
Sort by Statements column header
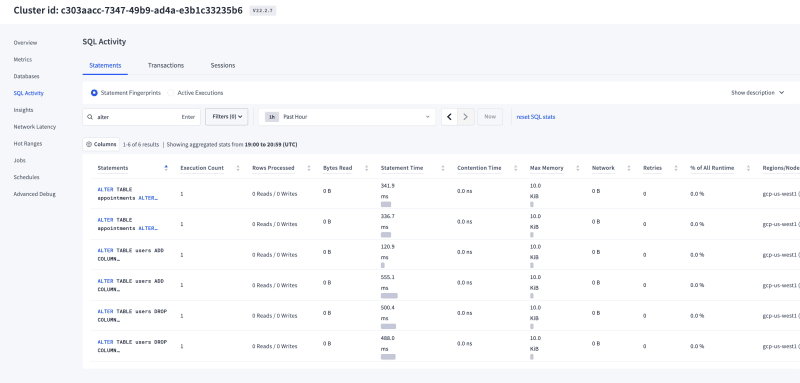click(113, 168)
